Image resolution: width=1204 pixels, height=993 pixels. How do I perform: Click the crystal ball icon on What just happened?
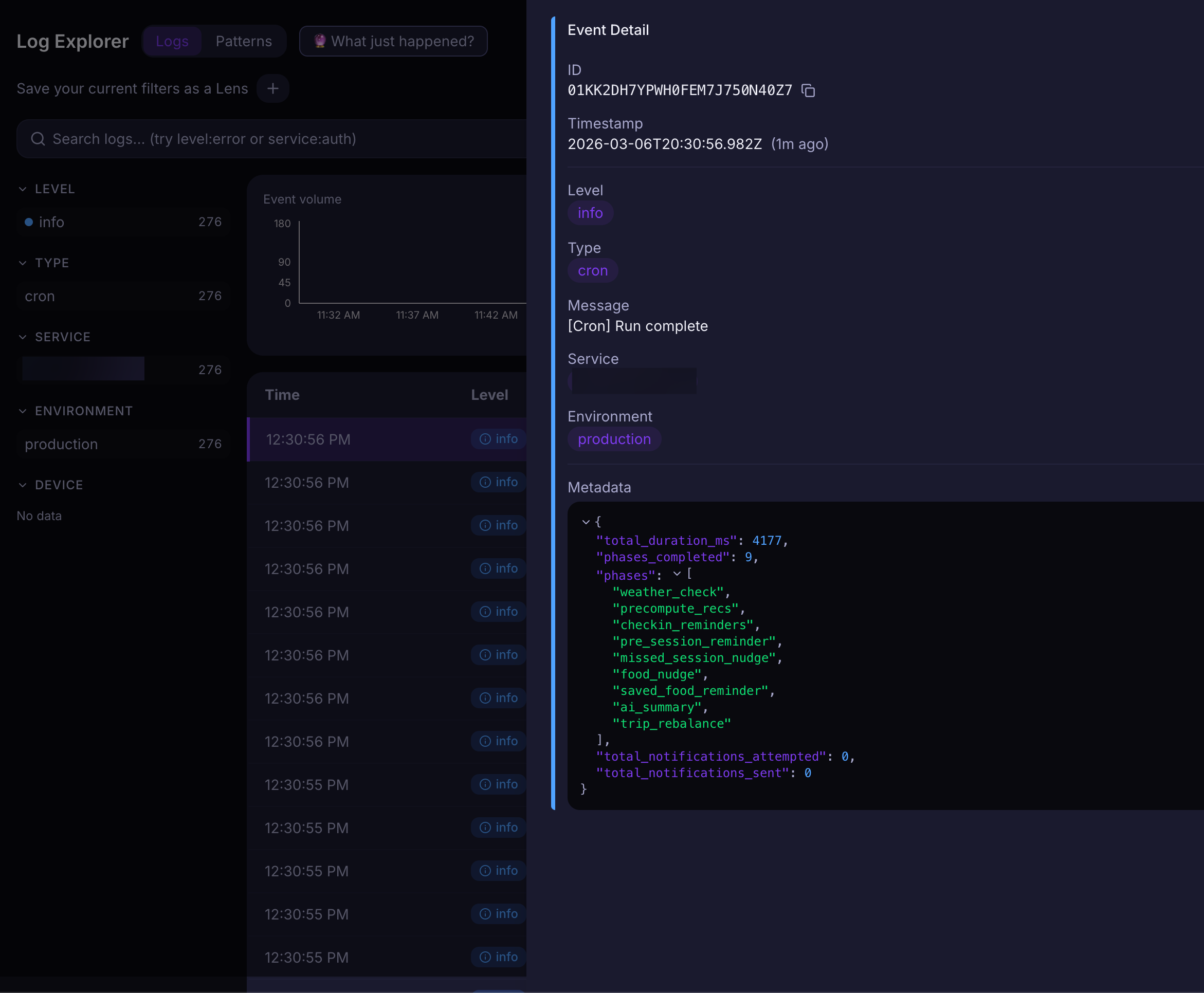320,41
